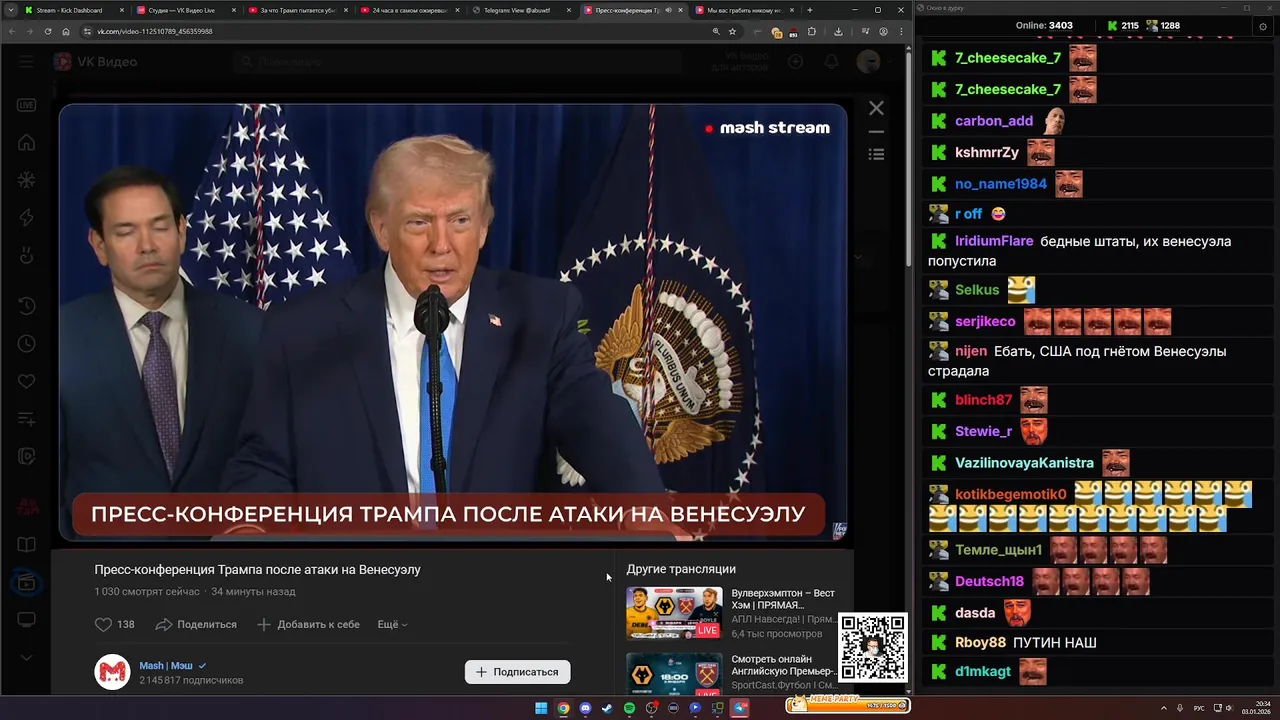The width and height of the screenshot is (1280, 720).
Task: Reload the page in Chrome
Action: coord(47,31)
